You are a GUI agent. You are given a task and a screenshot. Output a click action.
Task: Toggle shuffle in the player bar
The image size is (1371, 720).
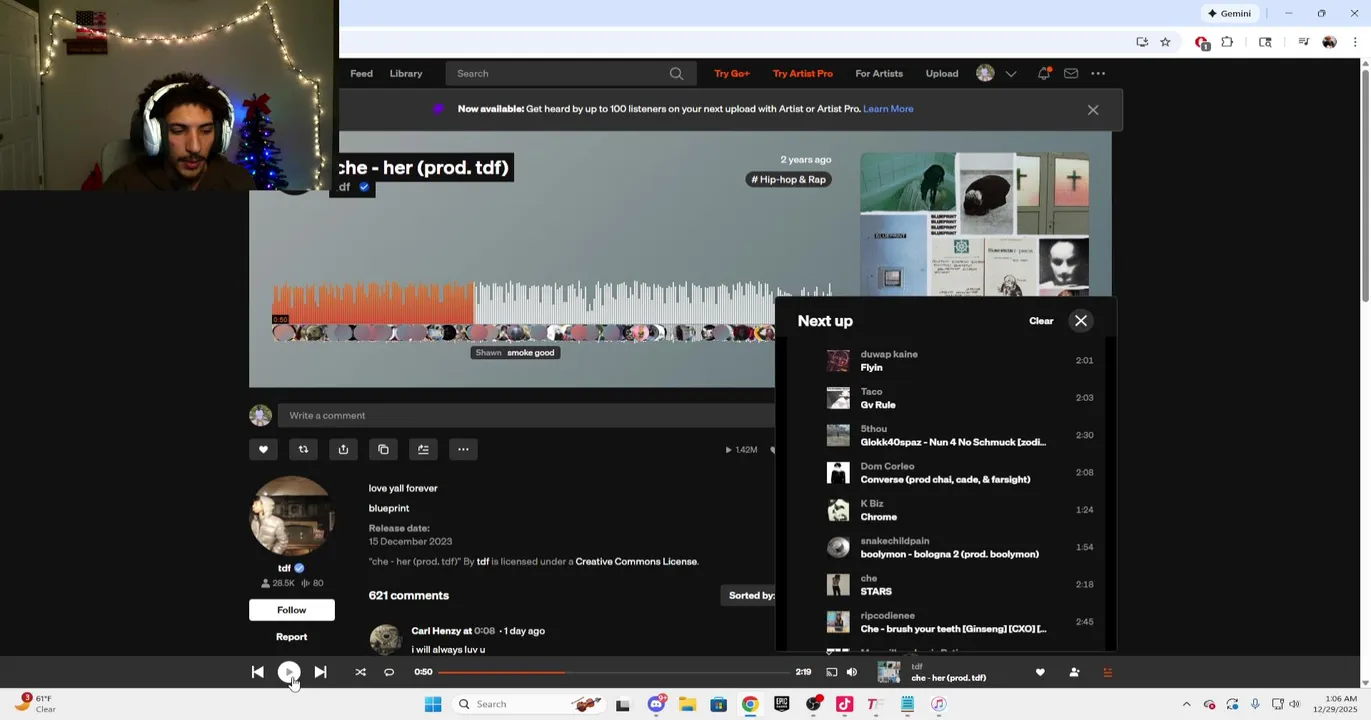coord(360,672)
